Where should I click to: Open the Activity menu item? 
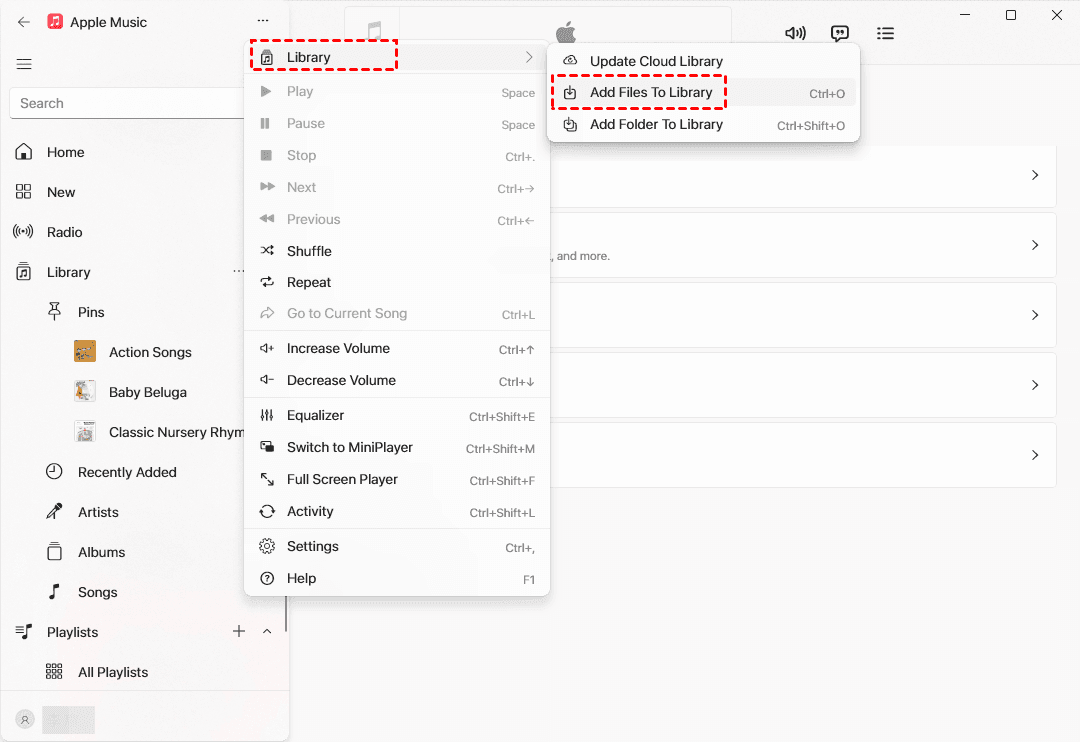[397, 511]
